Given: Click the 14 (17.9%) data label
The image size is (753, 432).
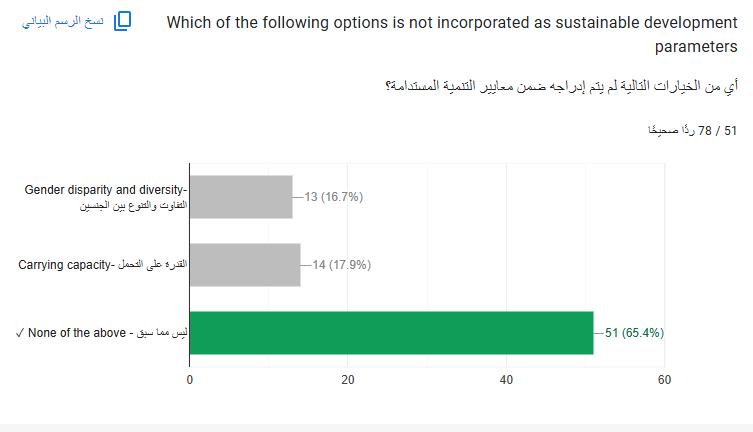Looking at the screenshot, I should coord(341,265).
